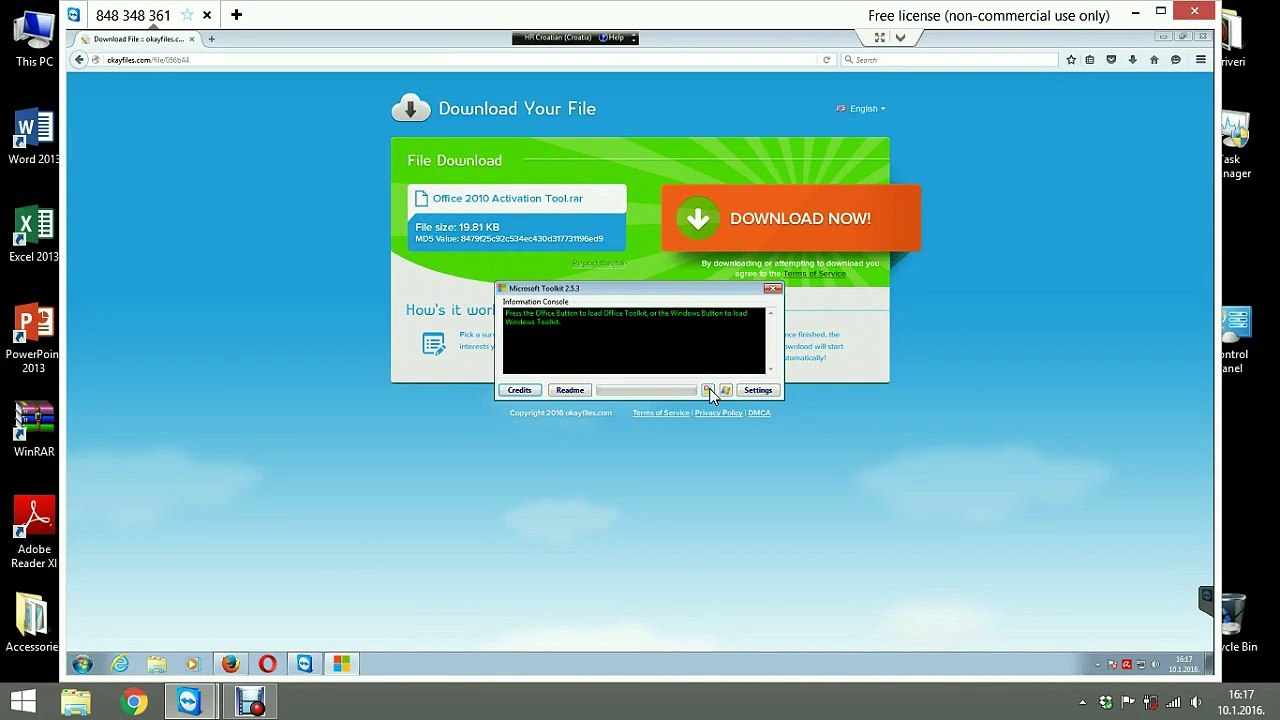Open Terms of Service link in page footer
This screenshot has height=720, width=1280.
pyautogui.click(x=661, y=413)
